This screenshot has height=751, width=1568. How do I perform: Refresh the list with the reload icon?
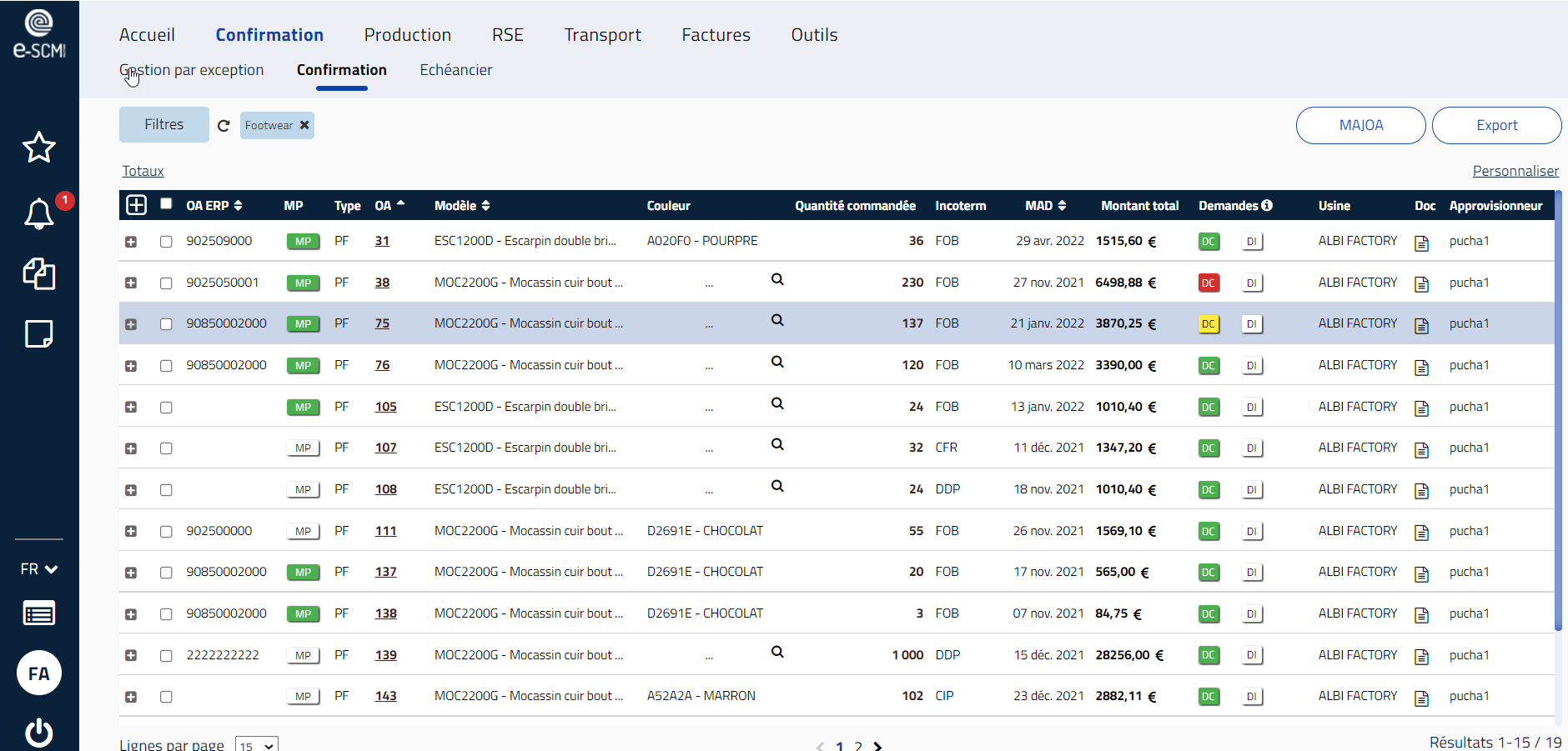tap(224, 125)
